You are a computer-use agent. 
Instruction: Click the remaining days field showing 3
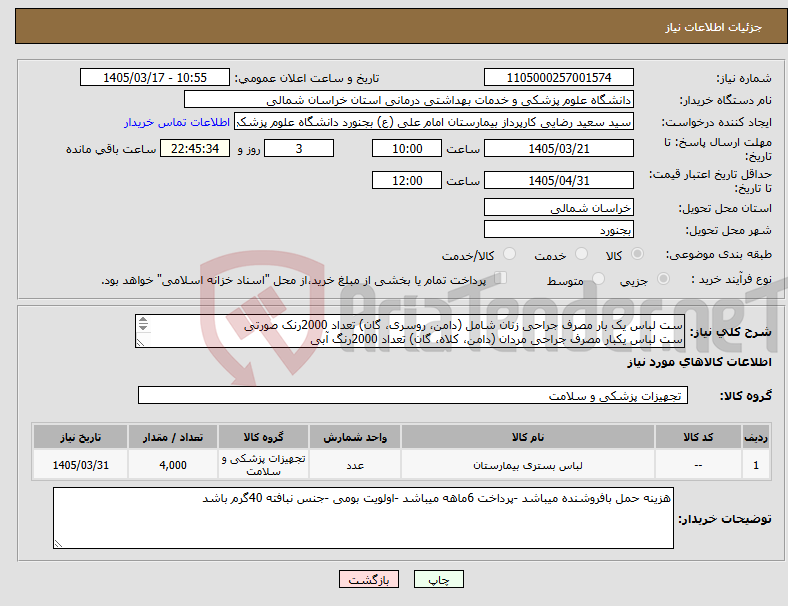point(299,148)
